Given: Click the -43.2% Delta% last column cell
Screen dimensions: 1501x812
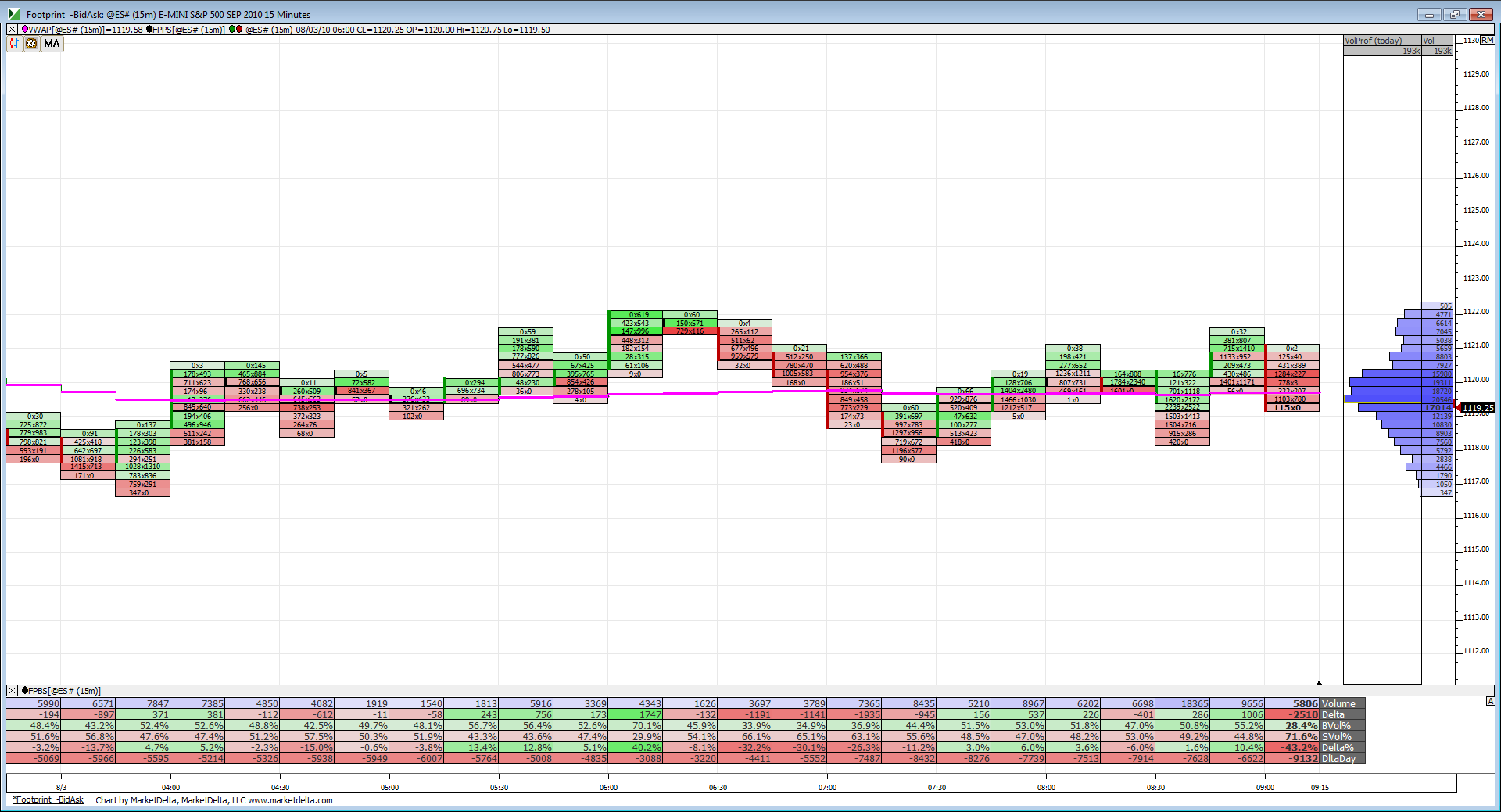Looking at the screenshot, I should (1292, 748).
